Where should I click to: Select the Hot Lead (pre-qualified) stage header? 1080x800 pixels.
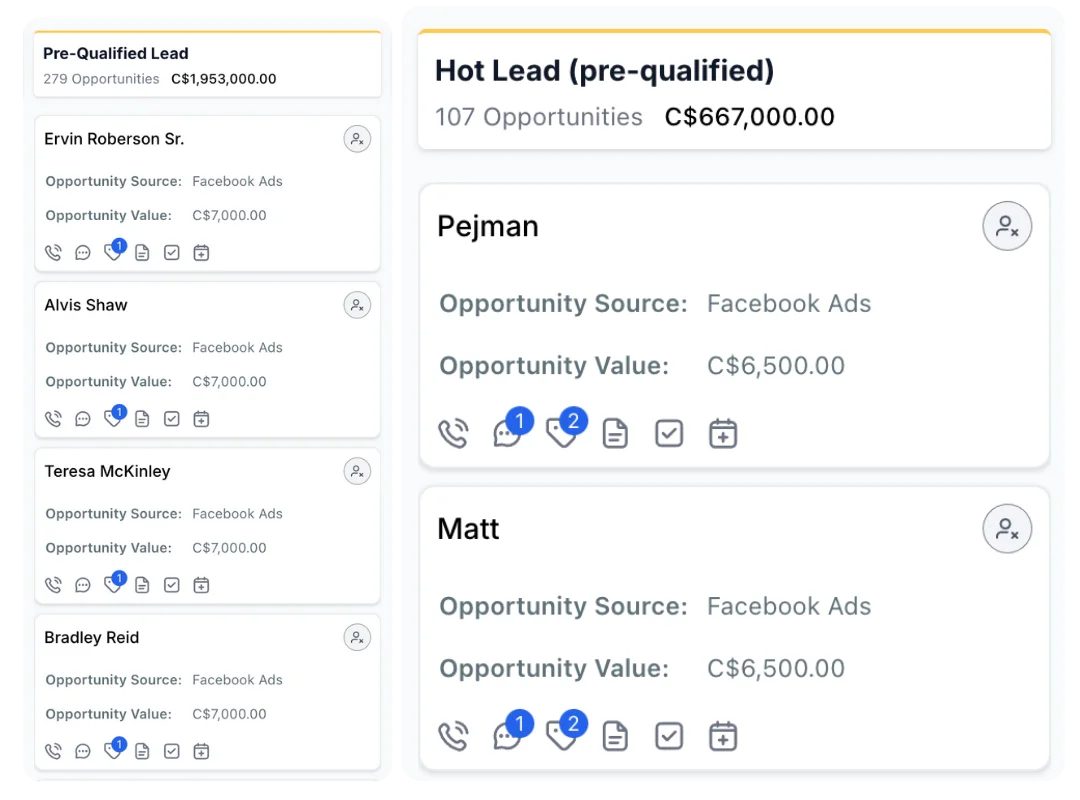point(604,71)
